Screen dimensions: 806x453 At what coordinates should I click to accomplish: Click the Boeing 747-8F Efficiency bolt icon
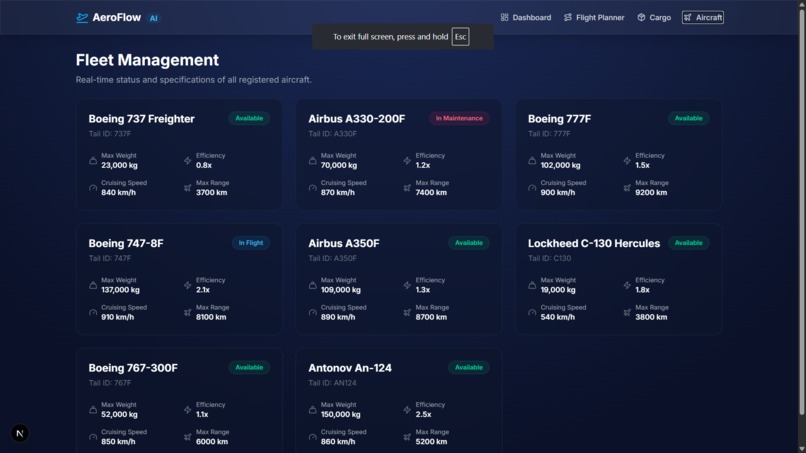(188, 285)
